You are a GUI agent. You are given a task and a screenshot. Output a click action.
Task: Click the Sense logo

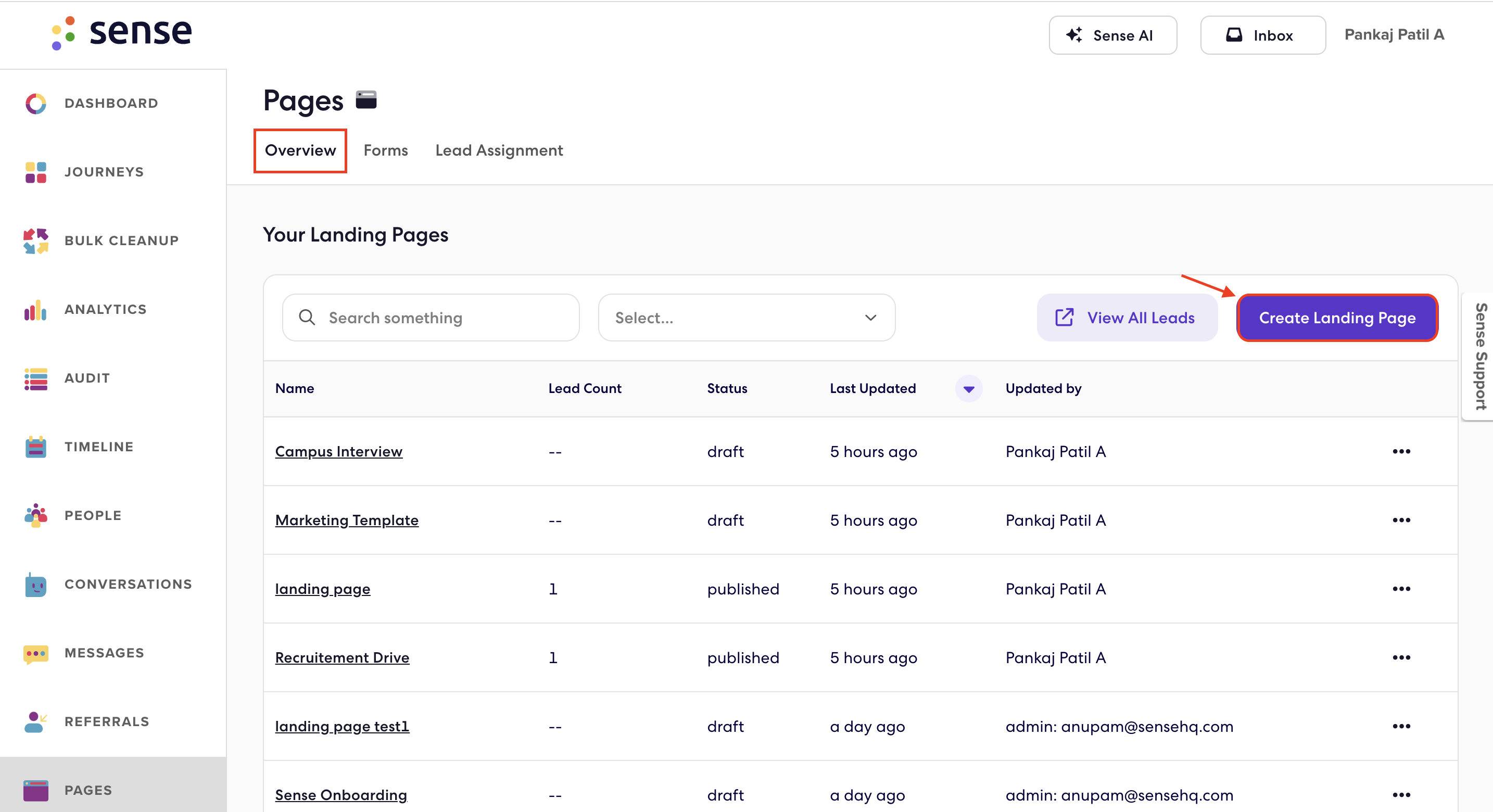pyautogui.click(x=122, y=32)
